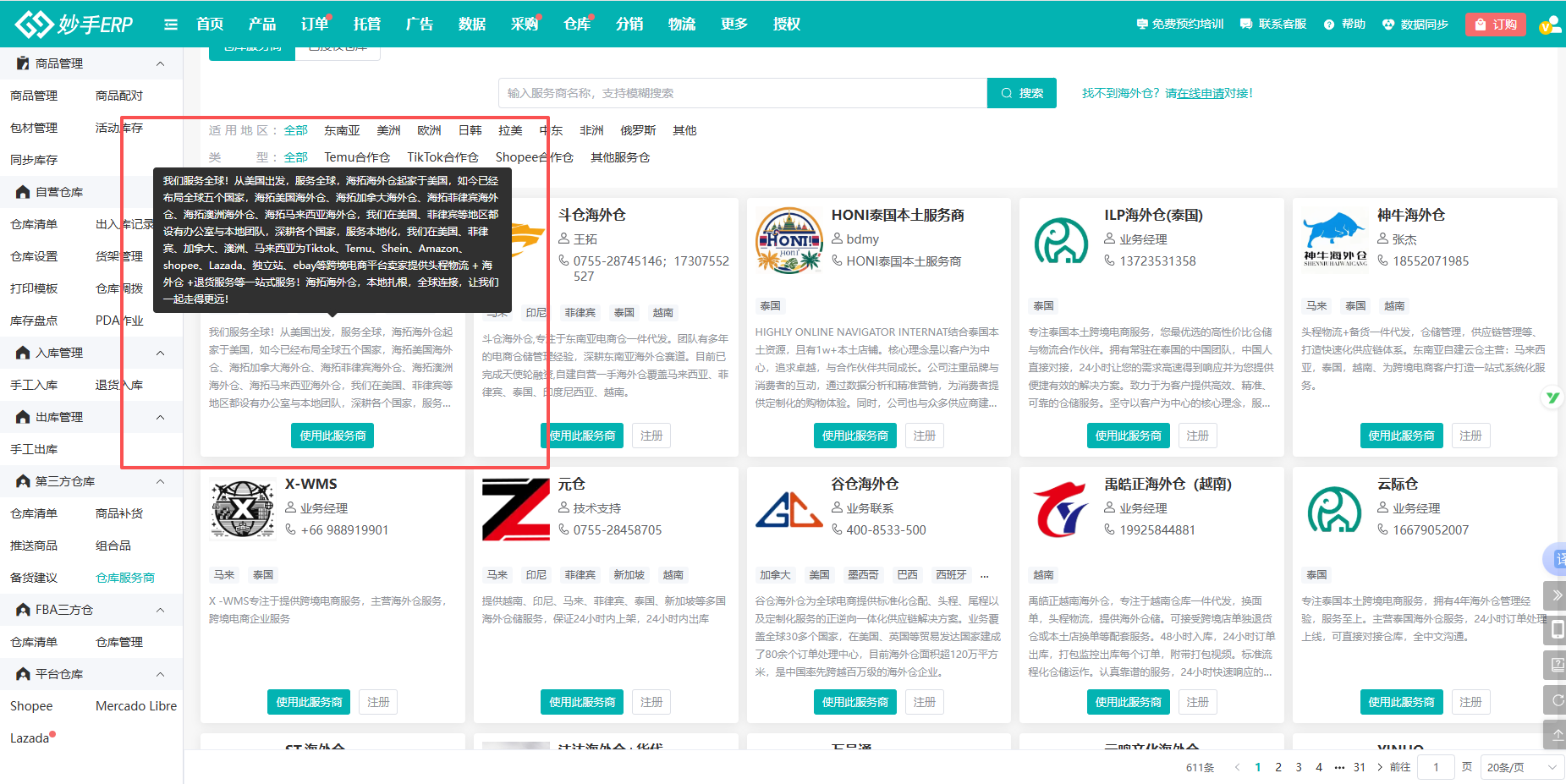Open the 物流 top menu

tap(681, 25)
